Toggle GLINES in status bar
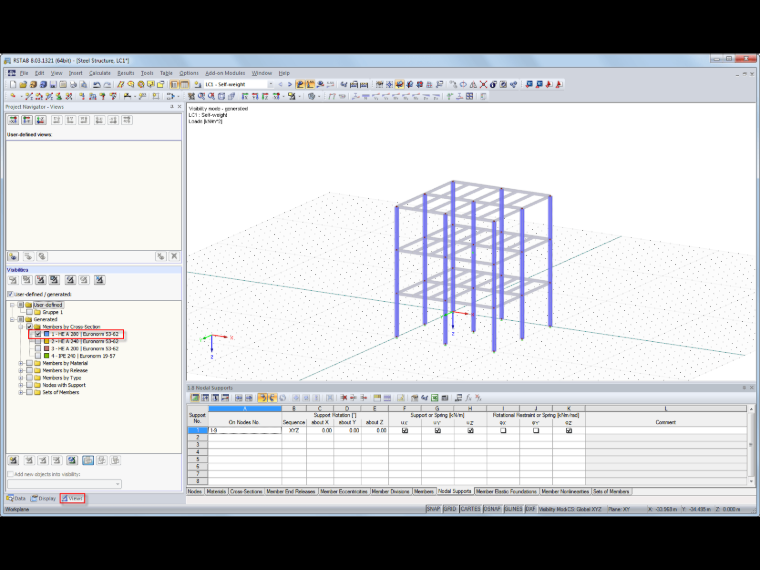 click(x=513, y=509)
